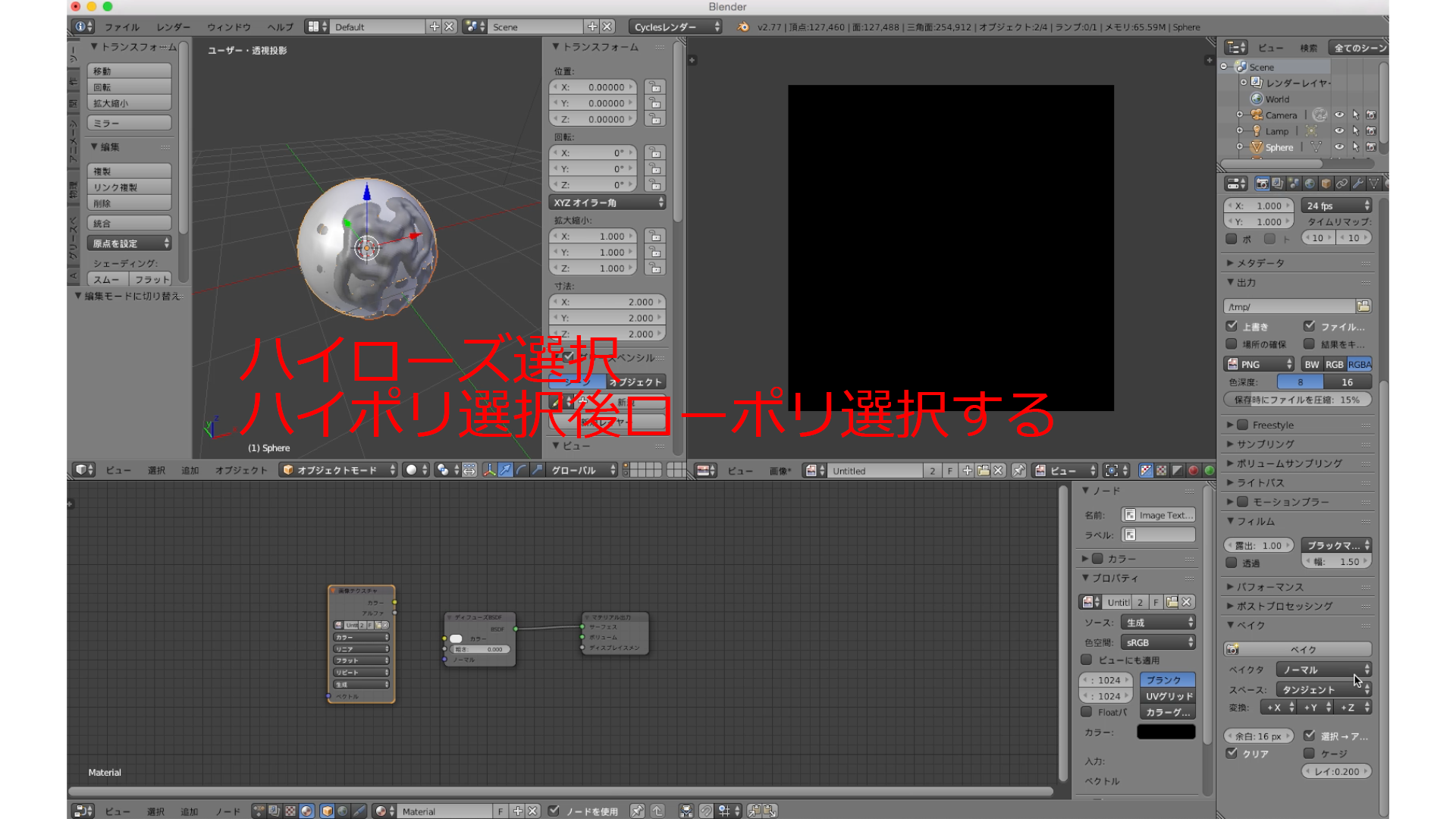Open the World properties tab icon

[x=1310, y=184]
